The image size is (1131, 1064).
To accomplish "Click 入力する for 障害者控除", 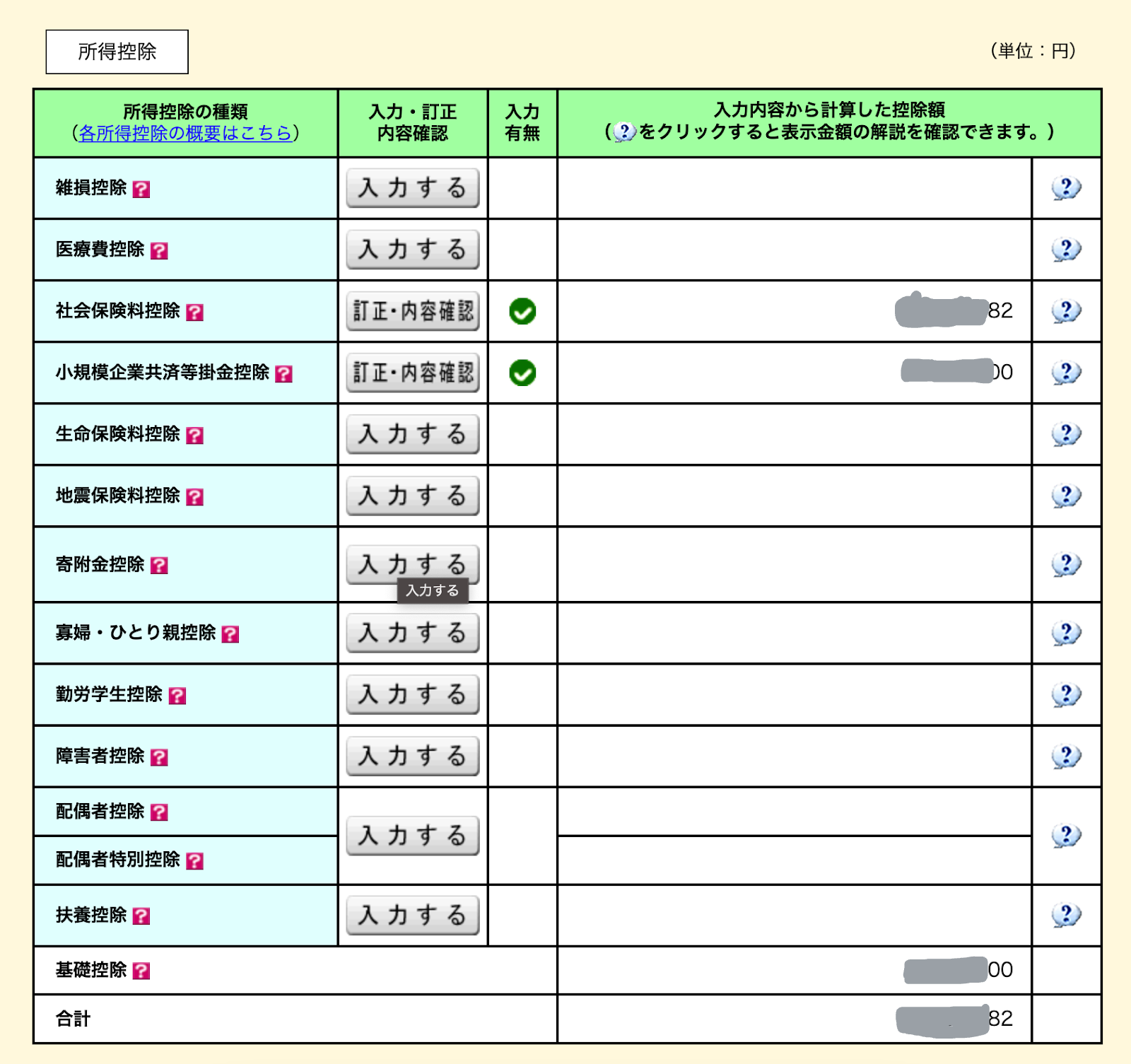I will (x=413, y=756).
